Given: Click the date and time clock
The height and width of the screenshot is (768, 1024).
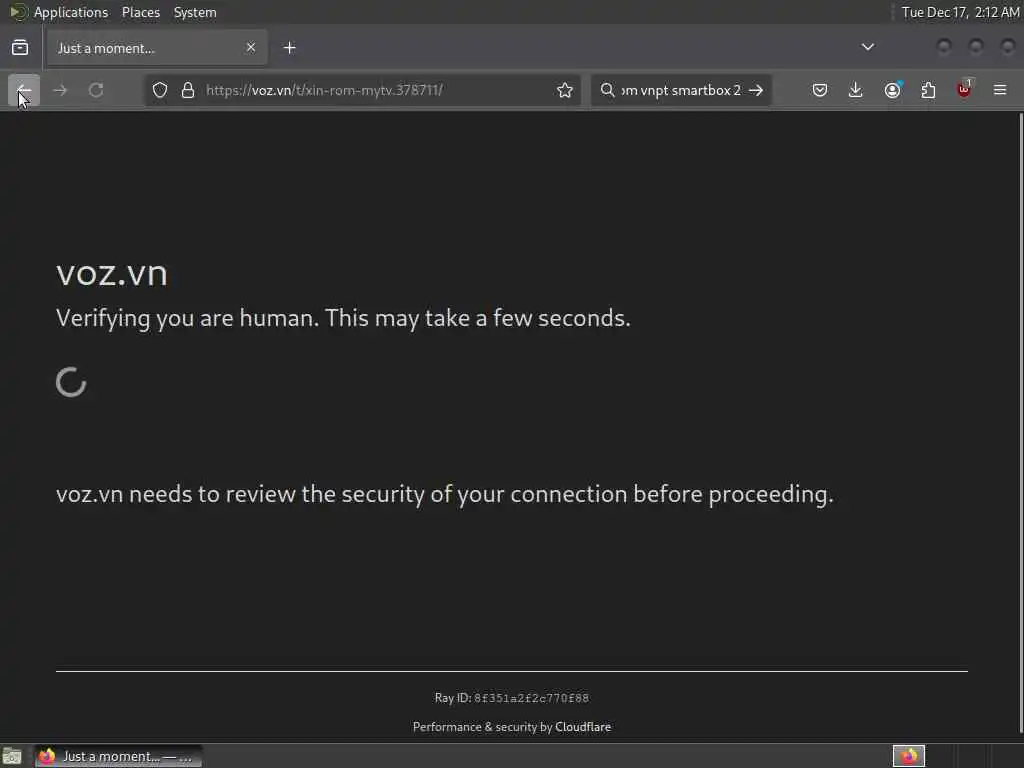Looking at the screenshot, I should [960, 12].
